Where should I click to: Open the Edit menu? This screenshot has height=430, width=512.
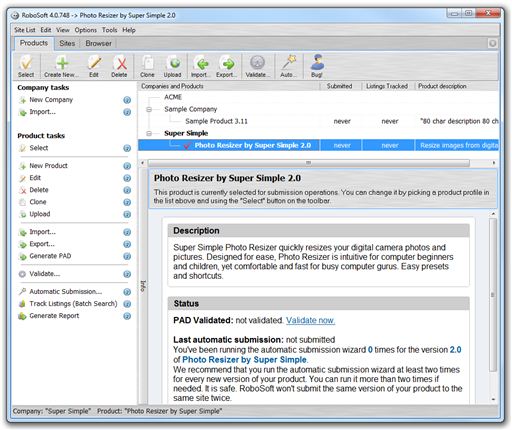point(46,30)
